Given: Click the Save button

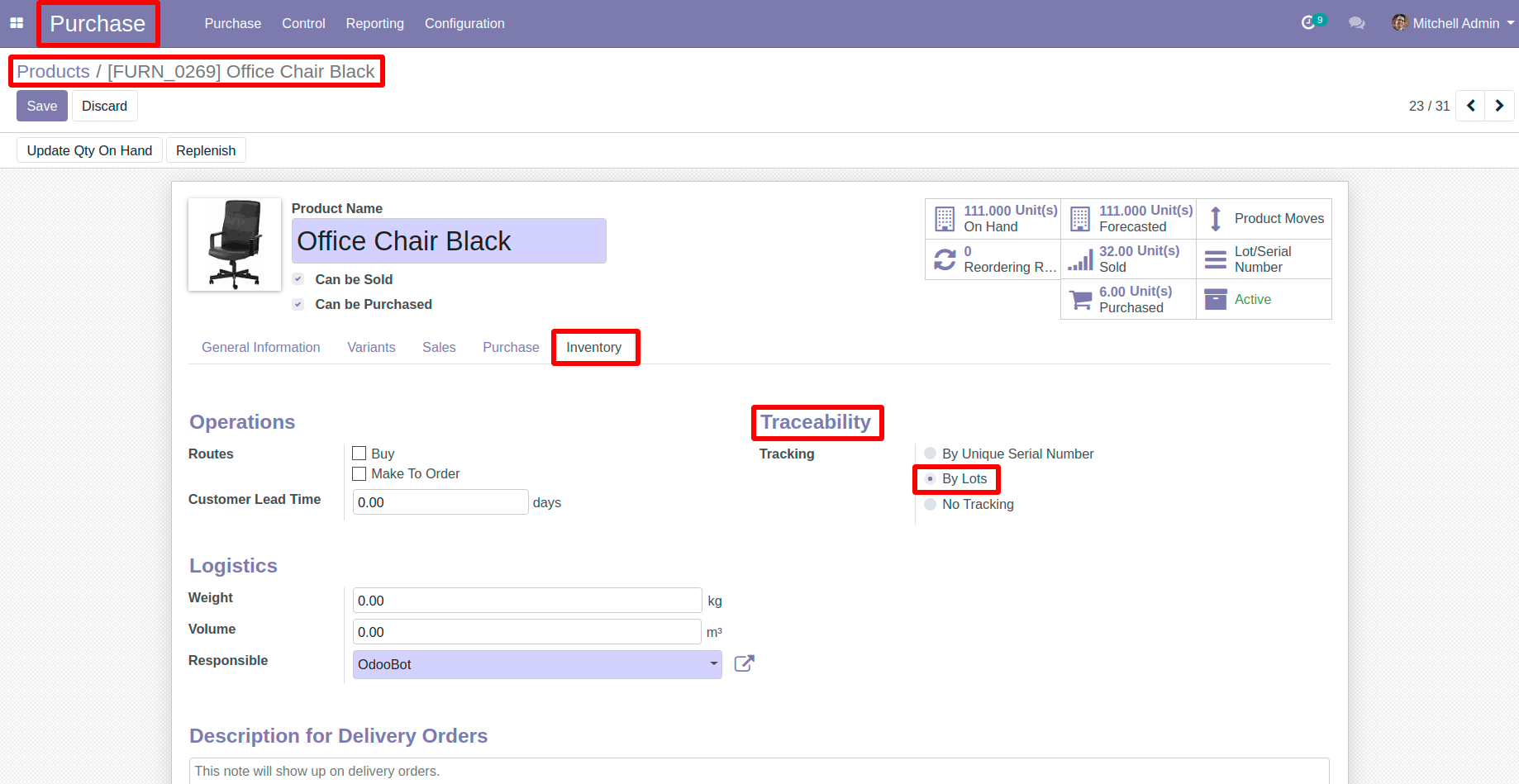Looking at the screenshot, I should coord(42,106).
